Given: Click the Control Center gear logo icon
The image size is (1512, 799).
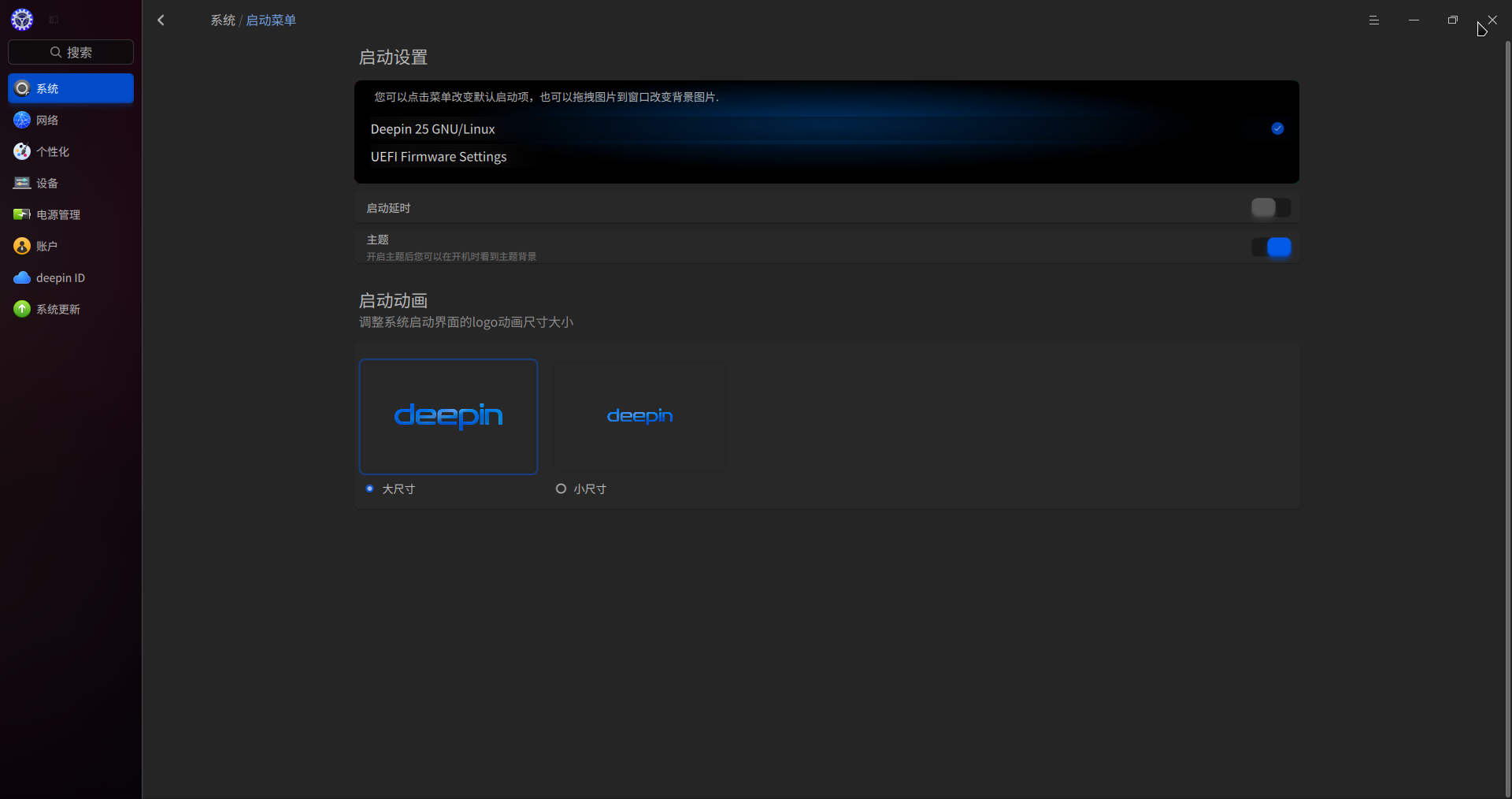Looking at the screenshot, I should pos(22,20).
